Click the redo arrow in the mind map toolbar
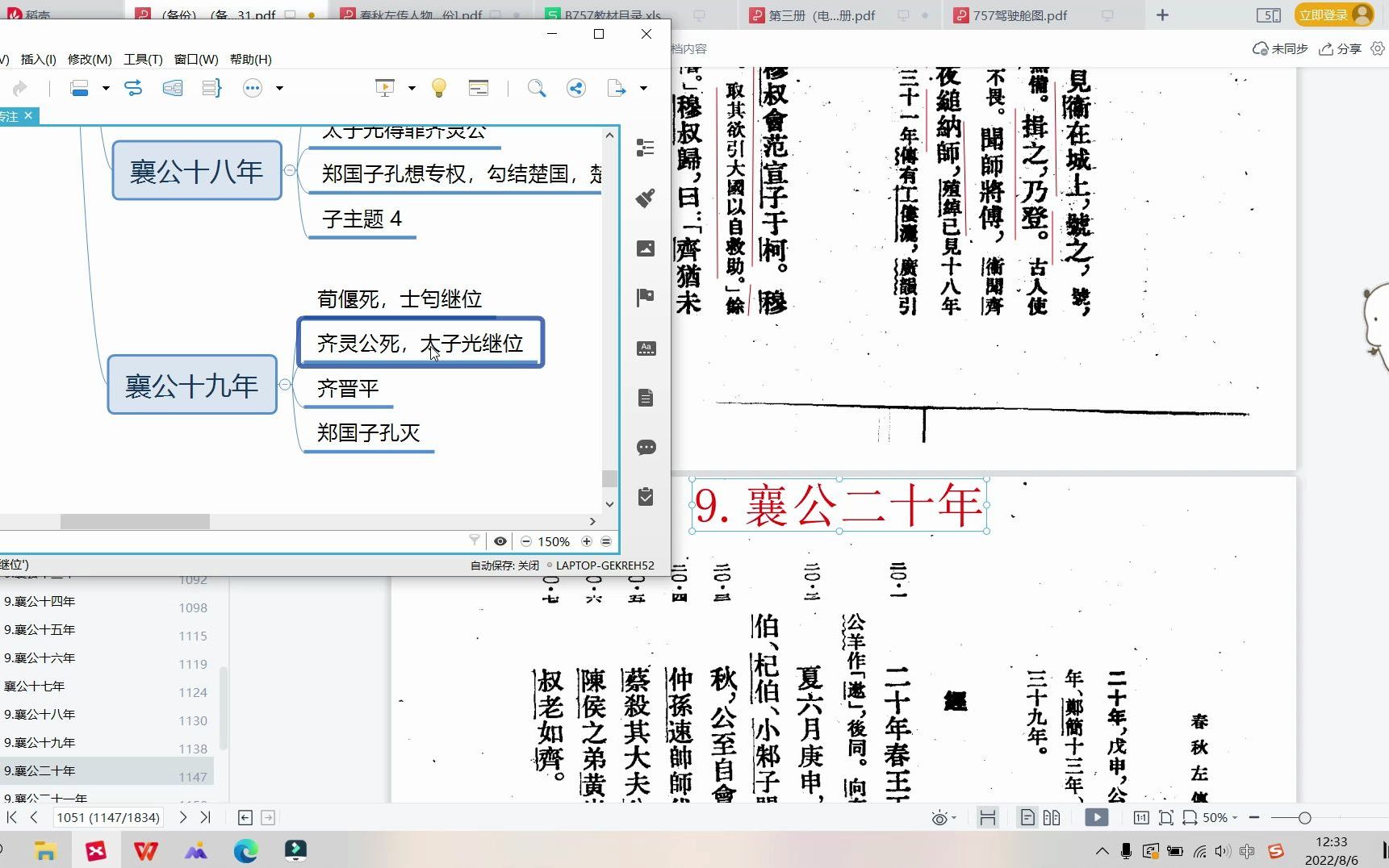The width and height of the screenshot is (1389, 868). pos(19,88)
